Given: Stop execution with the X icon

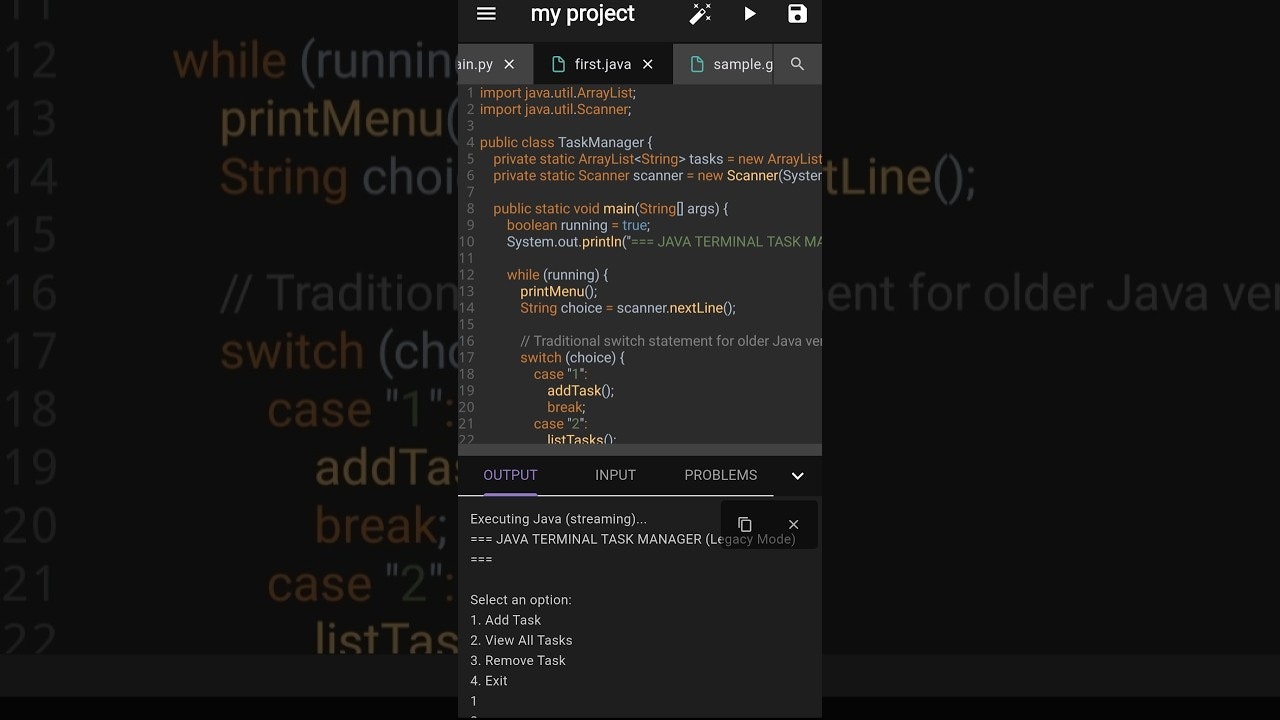Looking at the screenshot, I should coord(793,524).
